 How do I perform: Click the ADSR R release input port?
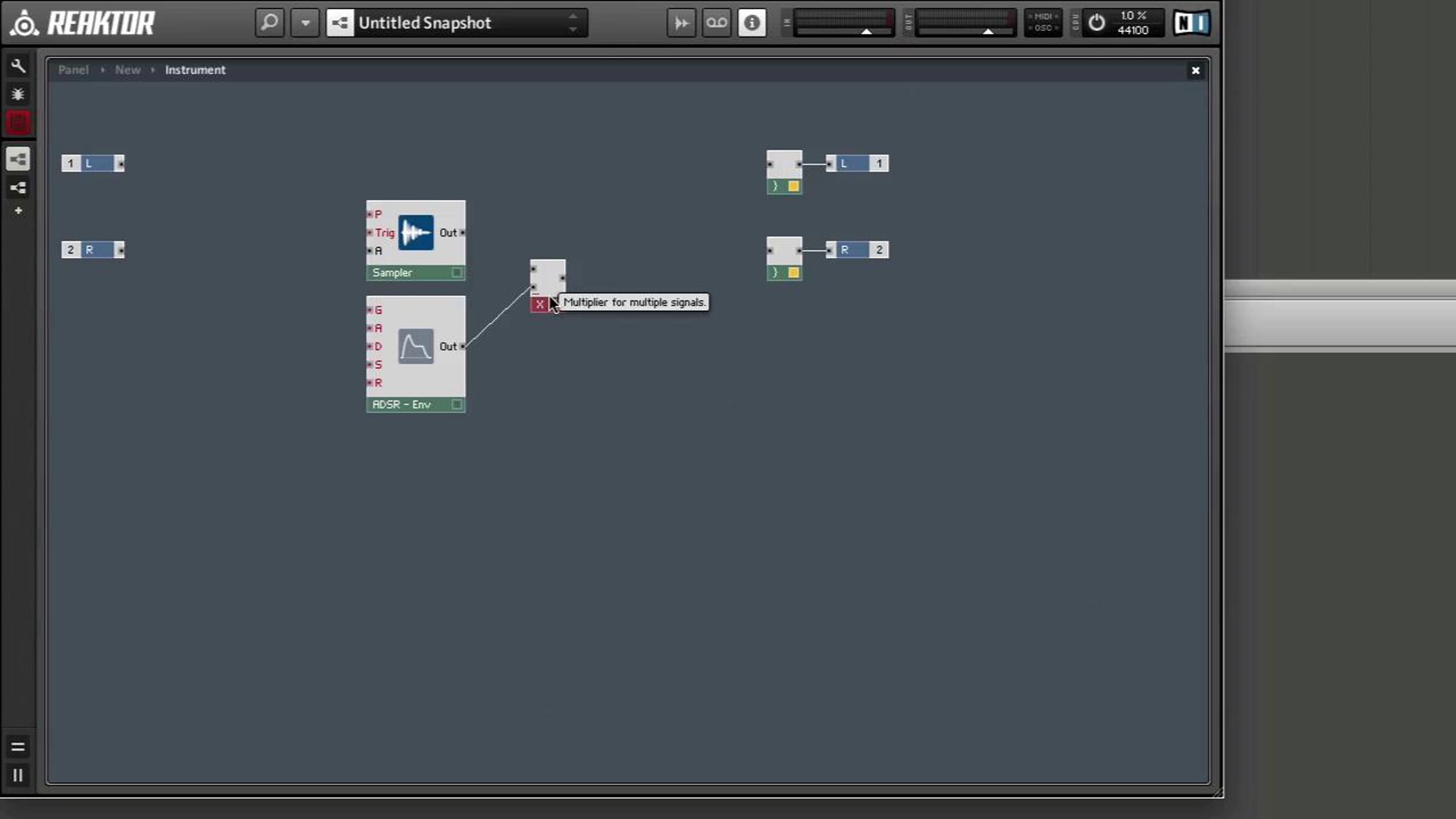click(370, 383)
